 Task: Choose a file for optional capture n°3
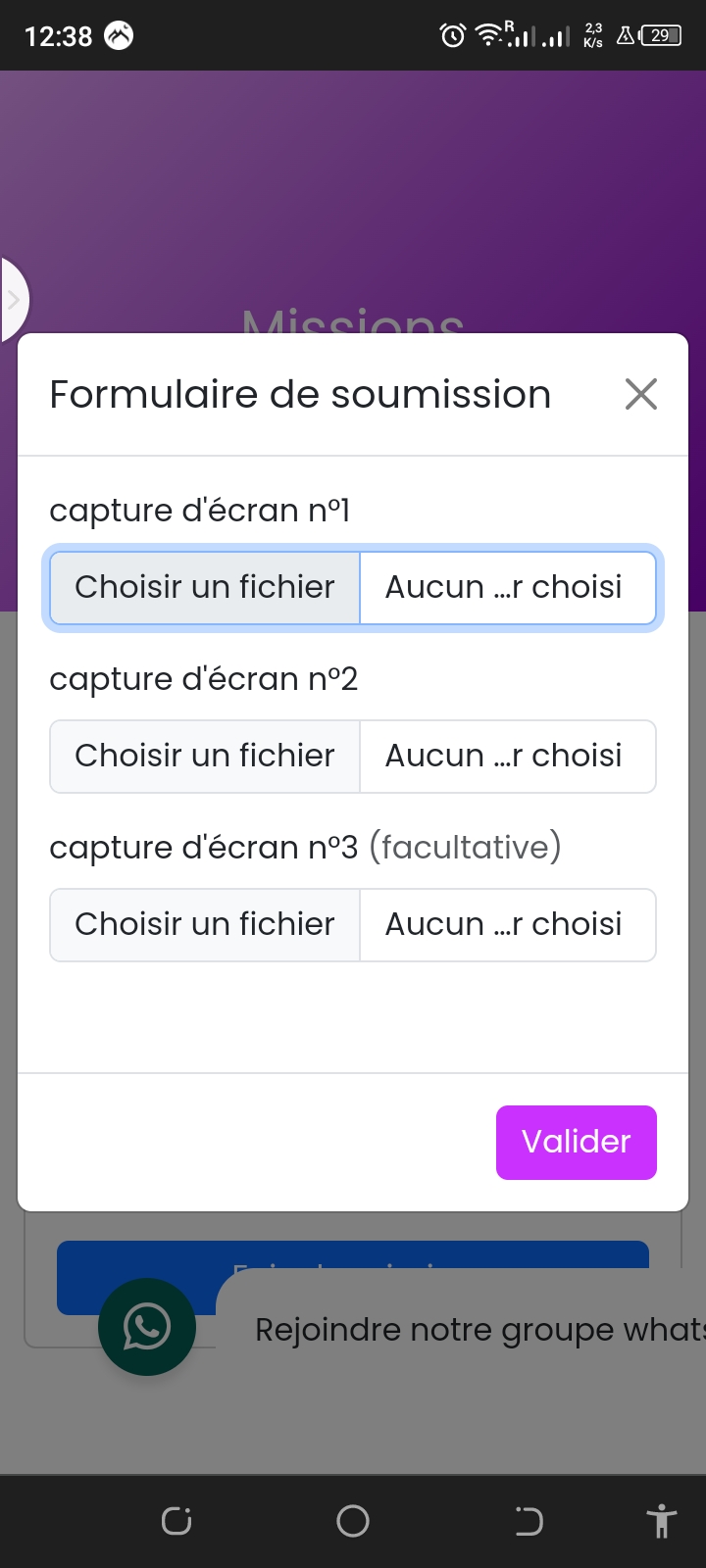pos(205,924)
